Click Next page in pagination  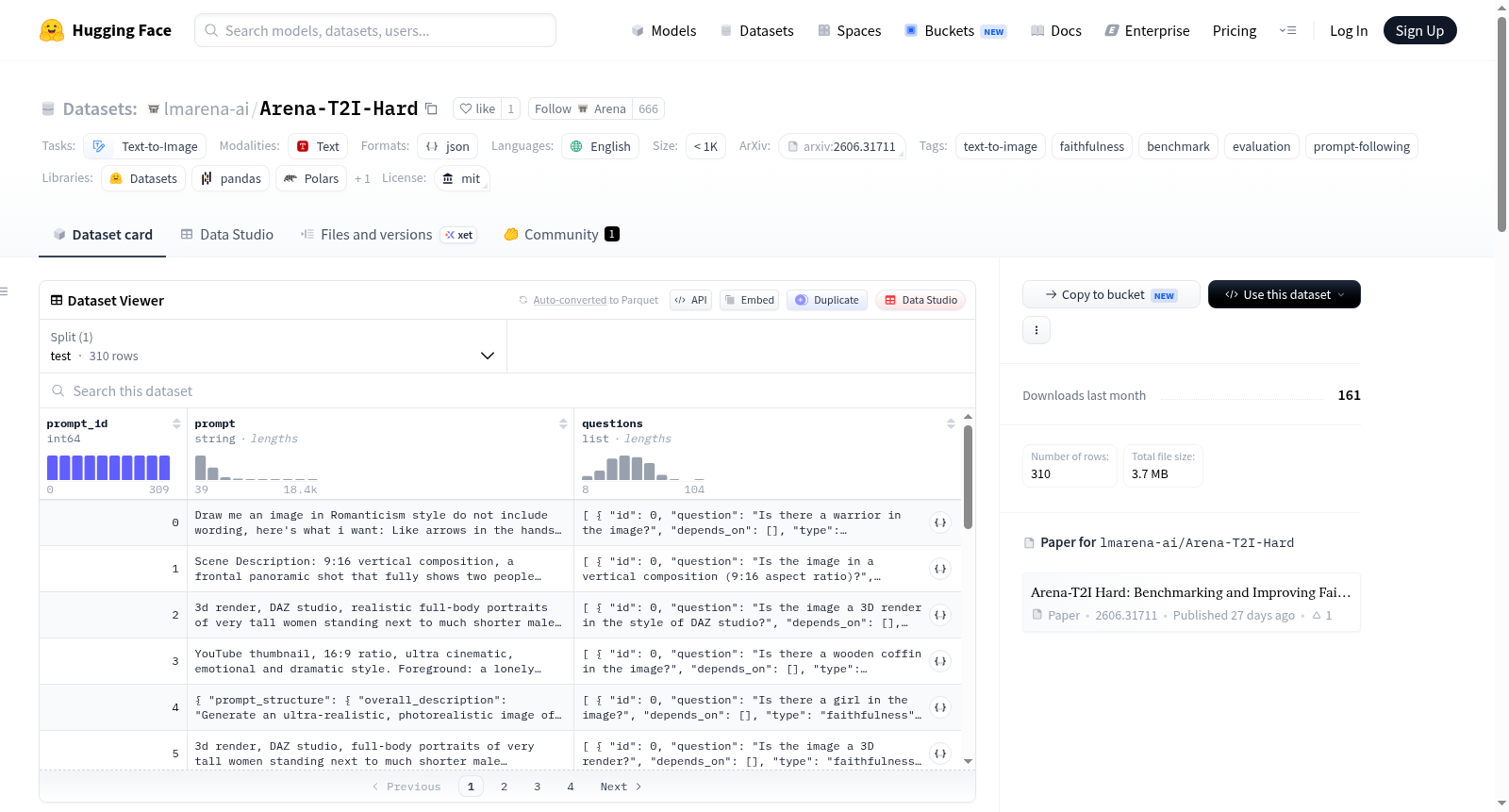[621, 787]
